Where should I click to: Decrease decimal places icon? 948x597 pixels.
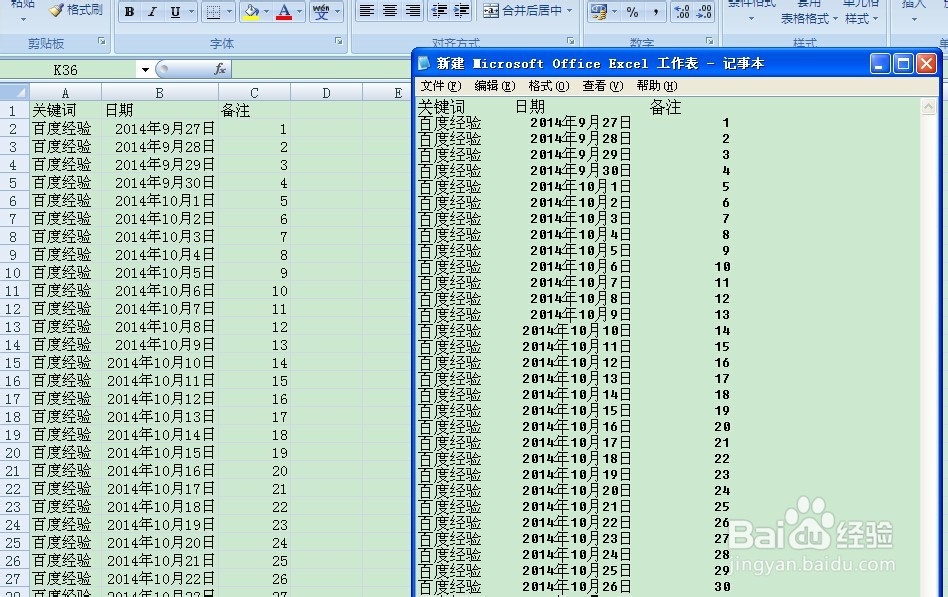tap(704, 11)
